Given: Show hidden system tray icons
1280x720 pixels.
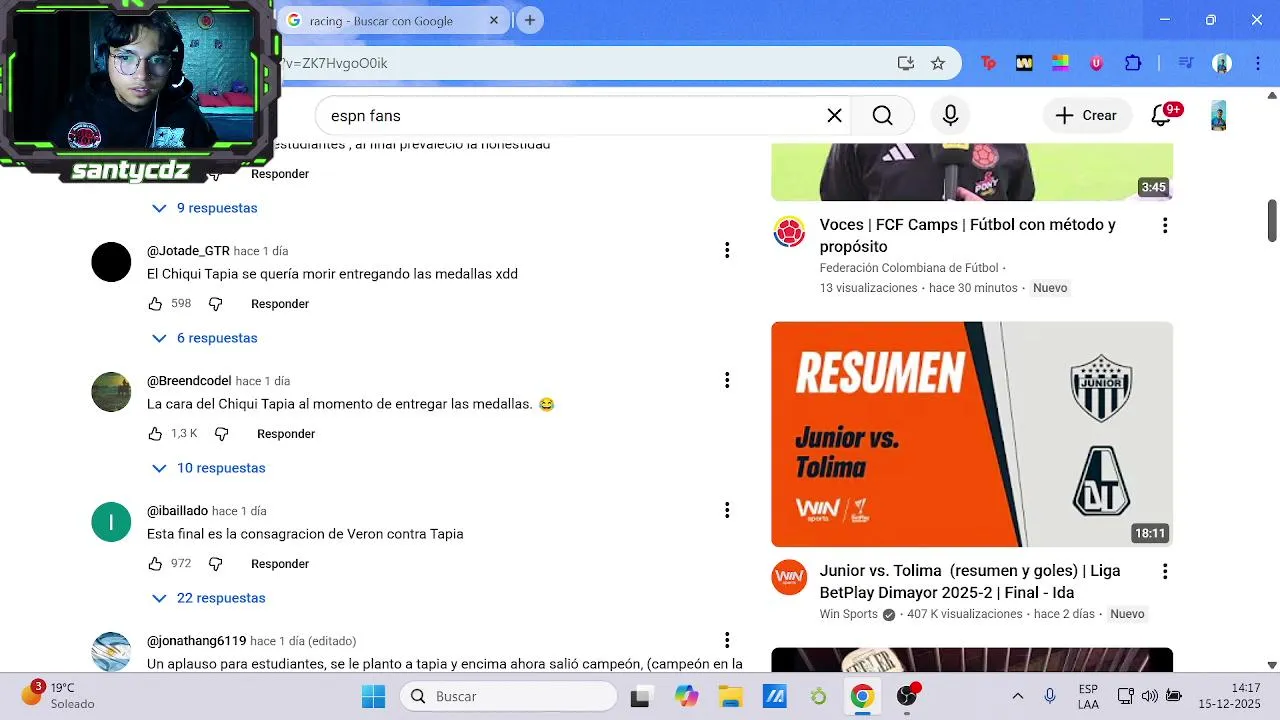Looking at the screenshot, I should coord(1018,696).
